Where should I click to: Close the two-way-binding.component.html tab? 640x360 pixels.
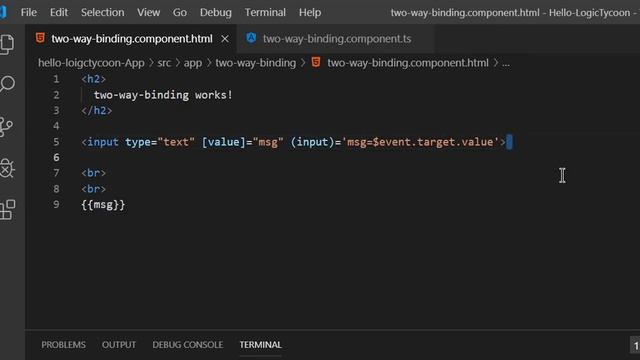[x=224, y=39]
